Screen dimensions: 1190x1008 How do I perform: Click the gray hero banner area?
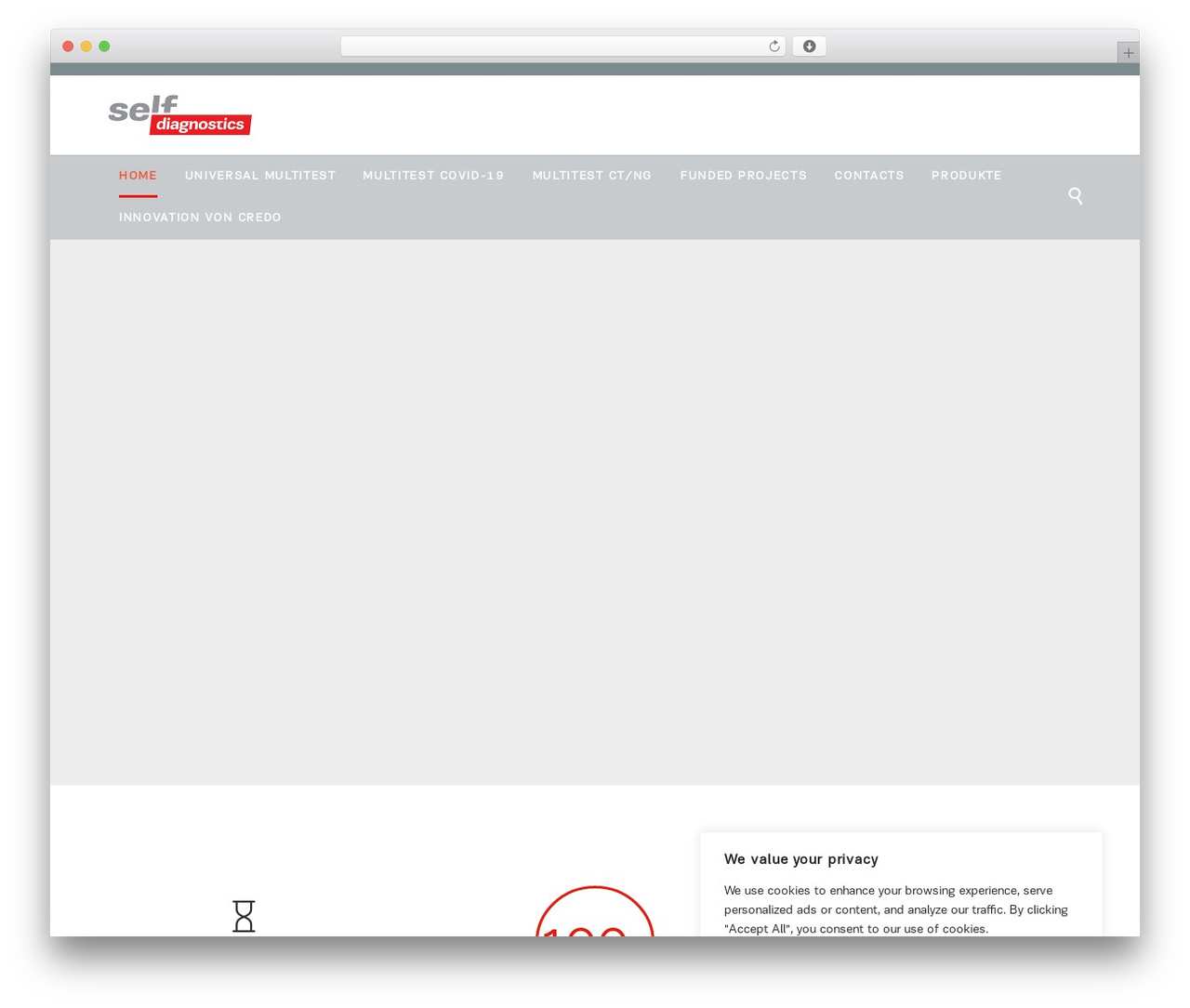coord(595,511)
